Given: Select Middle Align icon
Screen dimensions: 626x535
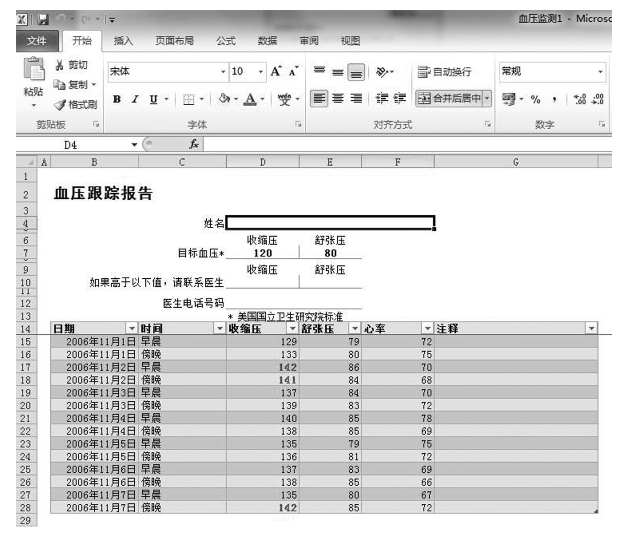Looking at the screenshot, I should tap(337, 72).
